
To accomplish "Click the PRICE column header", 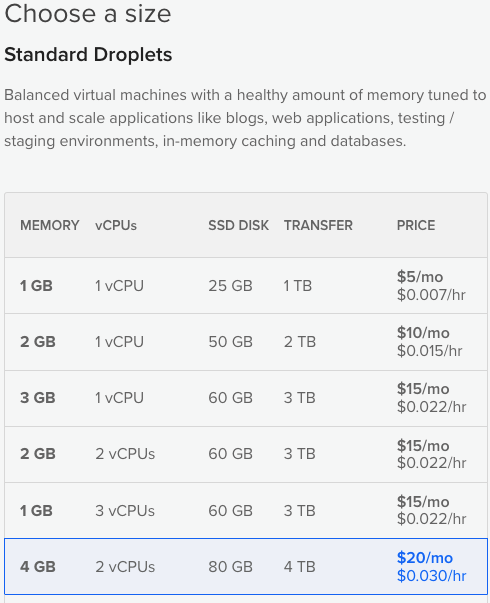I will coord(416,225).
